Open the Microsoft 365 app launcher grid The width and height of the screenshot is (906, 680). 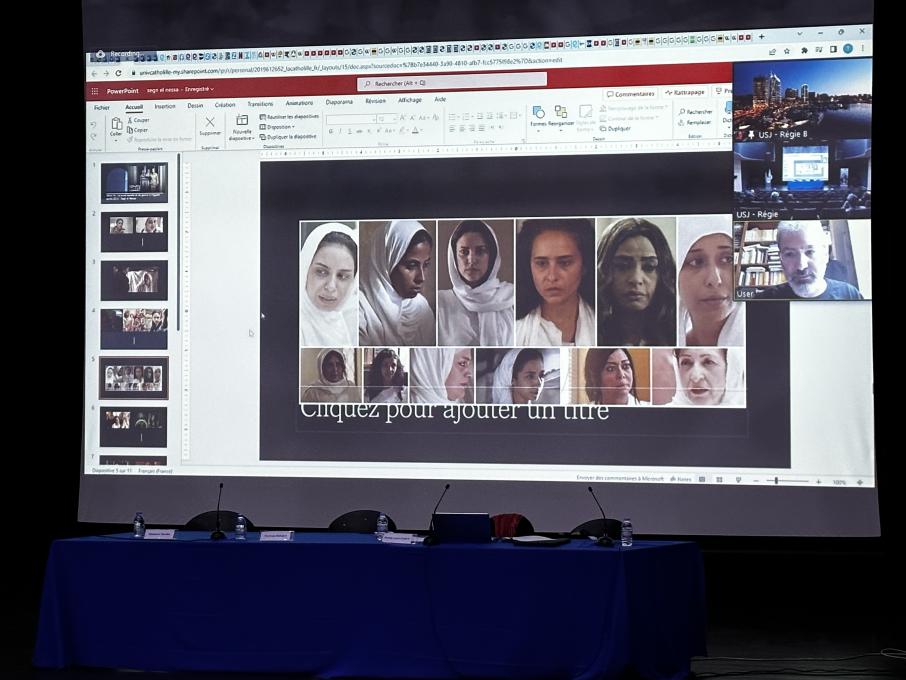pos(95,91)
